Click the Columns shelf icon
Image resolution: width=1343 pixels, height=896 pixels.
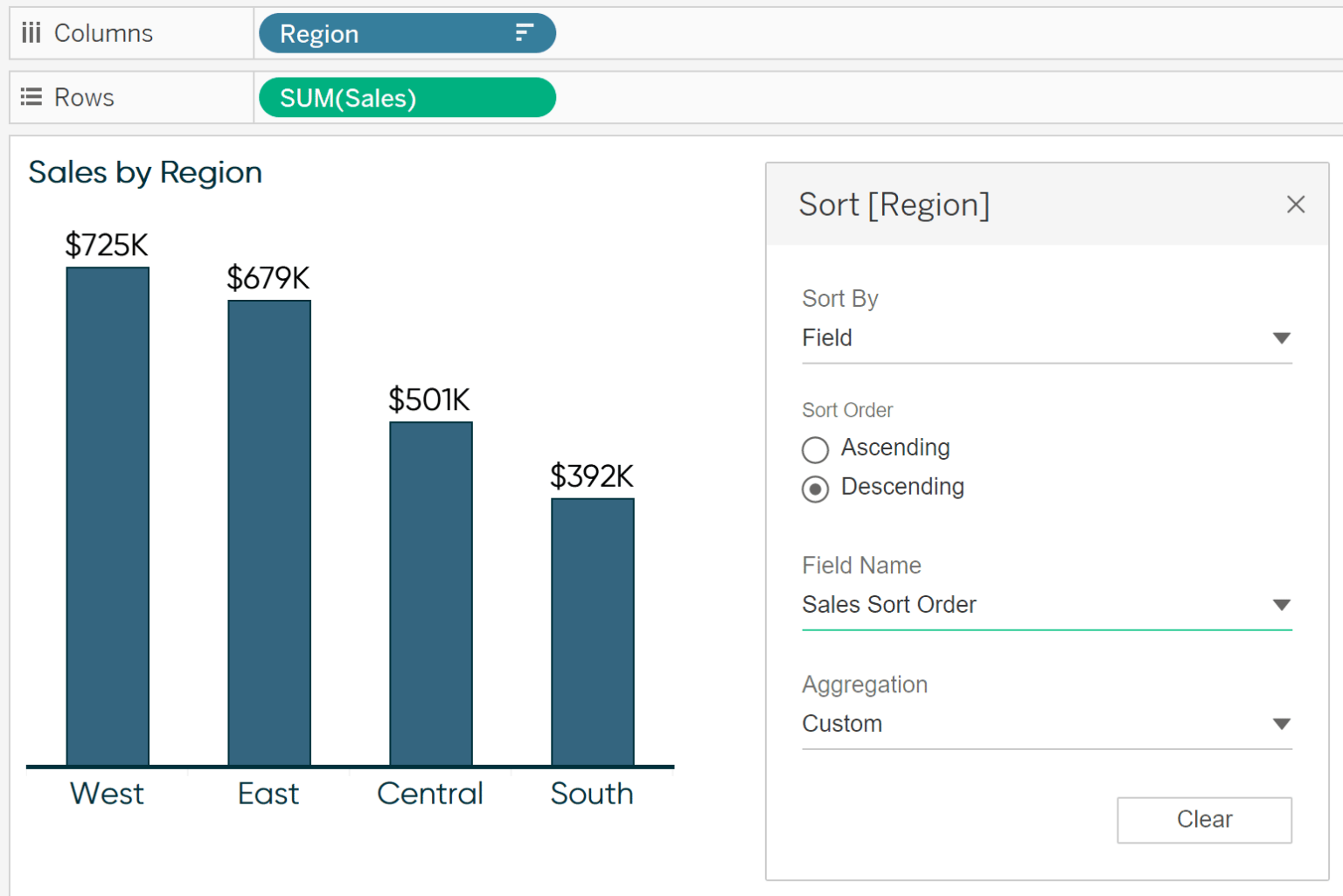(31, 33)
